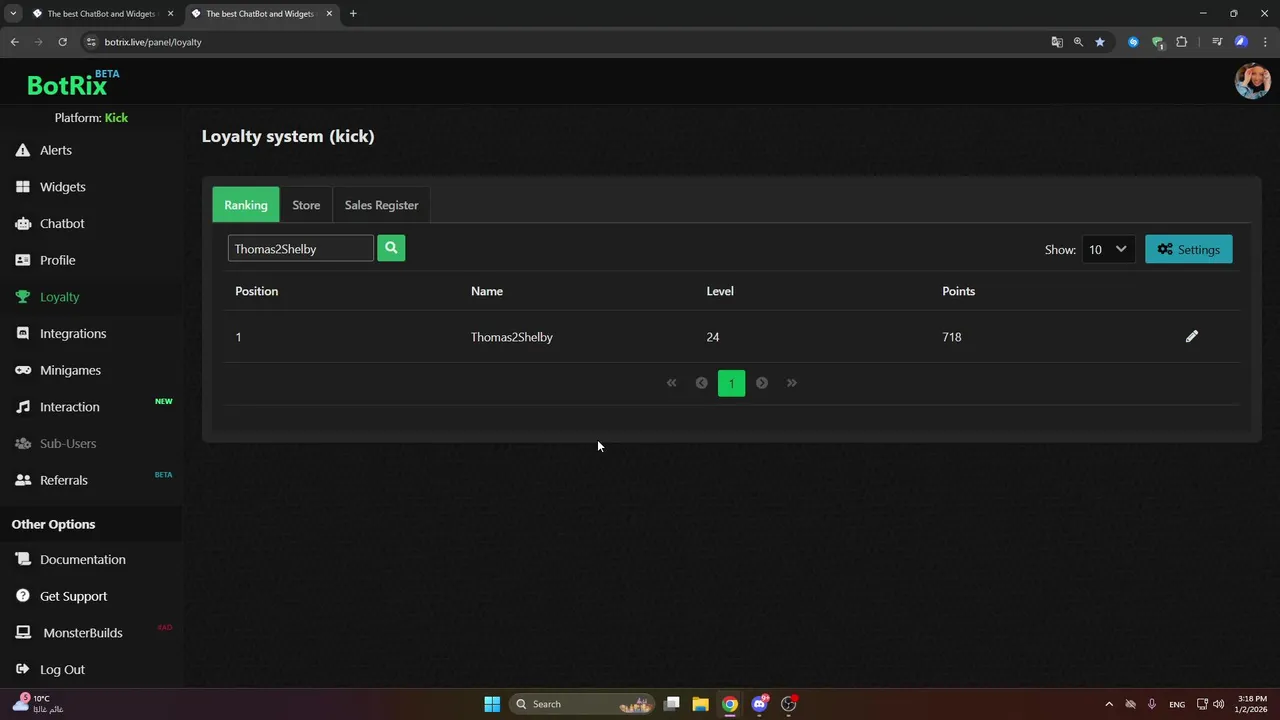Click the Chrome taskbar icon
Viewport: 1280px width, 720px height.
[x=730, y=704]
